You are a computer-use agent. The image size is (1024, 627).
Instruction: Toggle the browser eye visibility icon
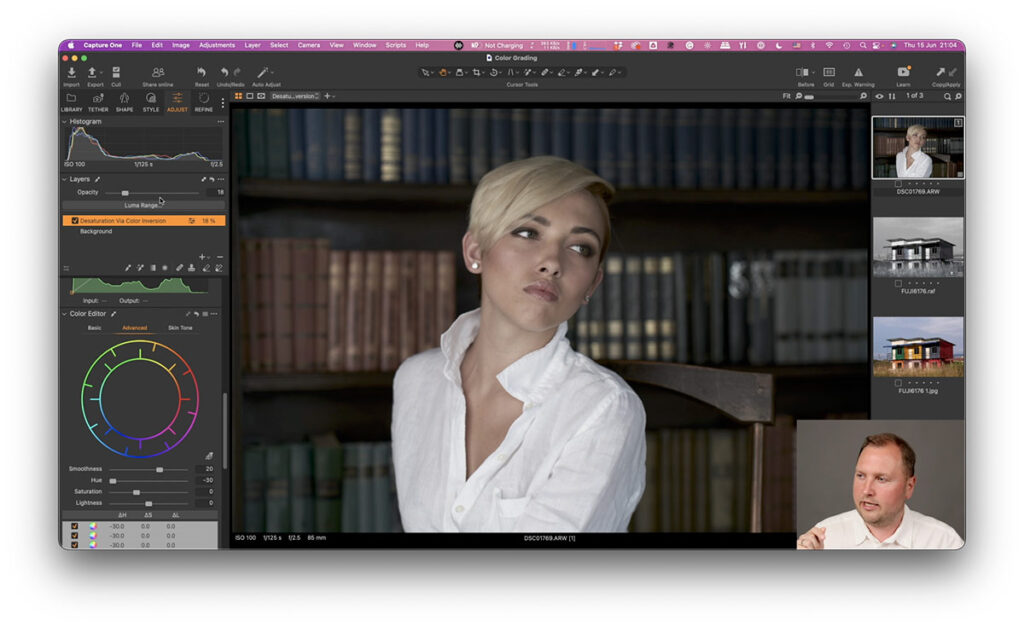pos(879,97)
